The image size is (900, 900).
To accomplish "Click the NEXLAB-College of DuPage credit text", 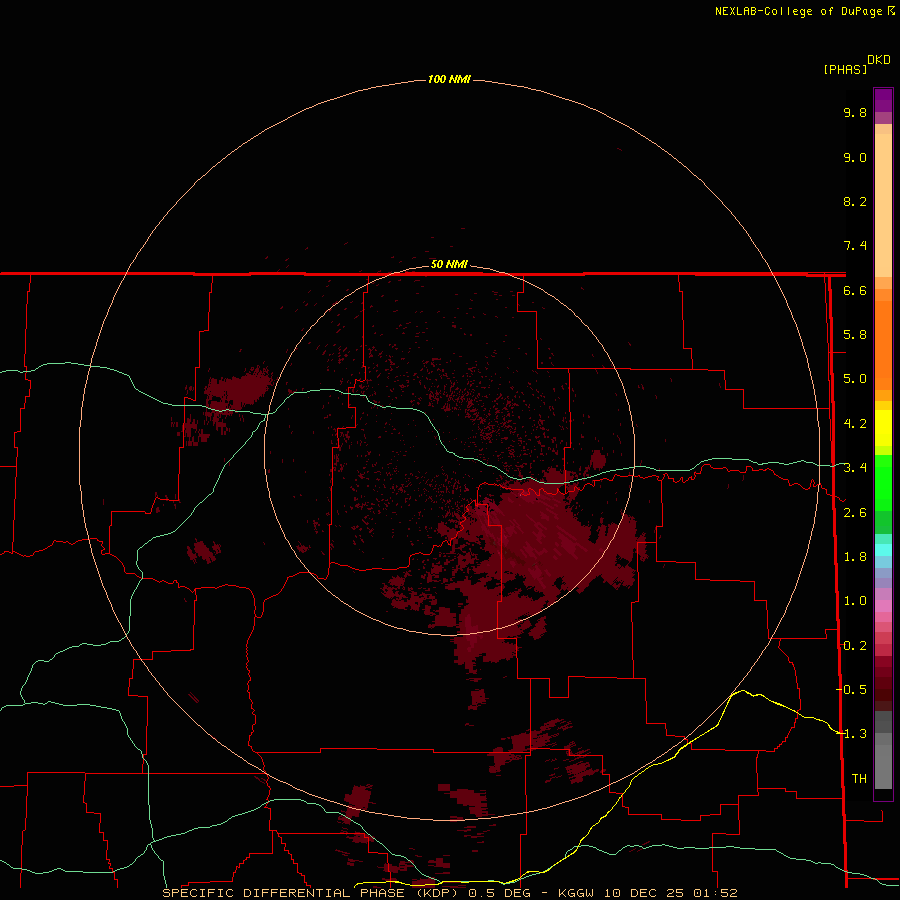I will coord(801,11).
